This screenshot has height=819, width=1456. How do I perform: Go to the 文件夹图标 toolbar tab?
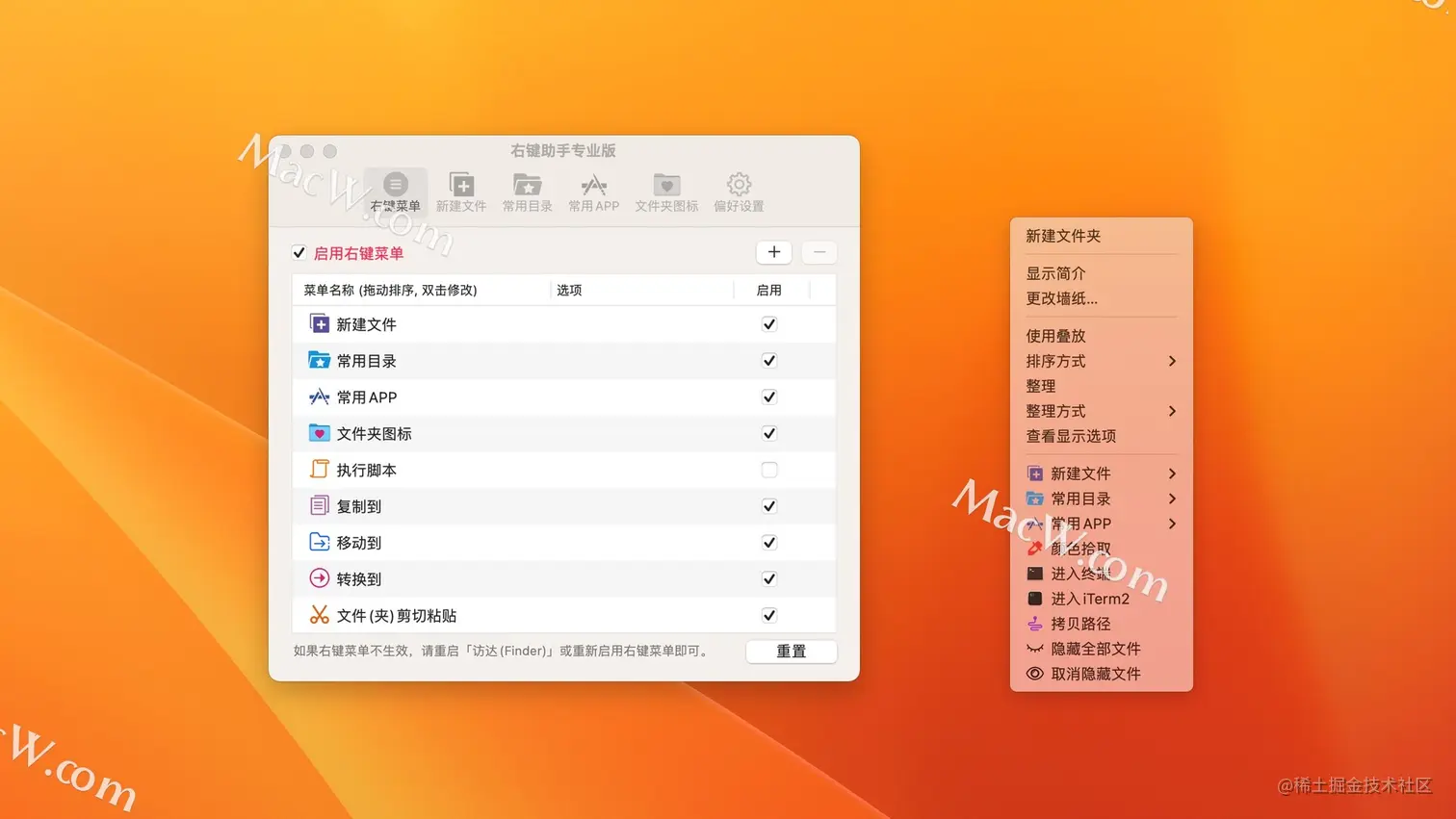point(666,192)
